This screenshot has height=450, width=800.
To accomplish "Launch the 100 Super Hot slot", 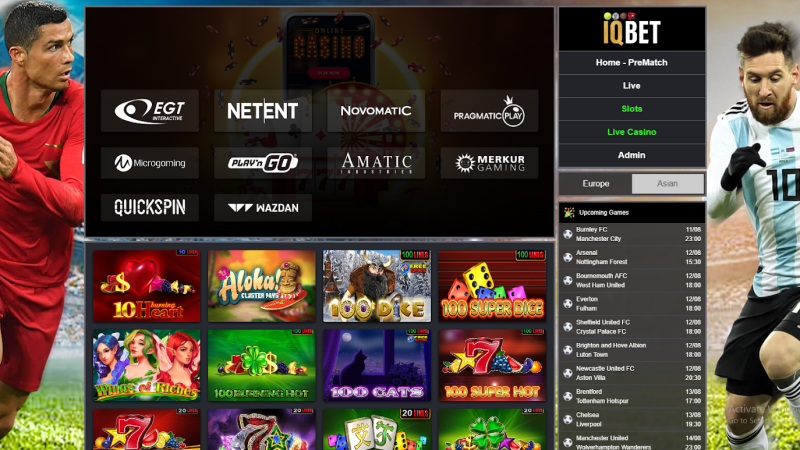I will pos(492,365).
